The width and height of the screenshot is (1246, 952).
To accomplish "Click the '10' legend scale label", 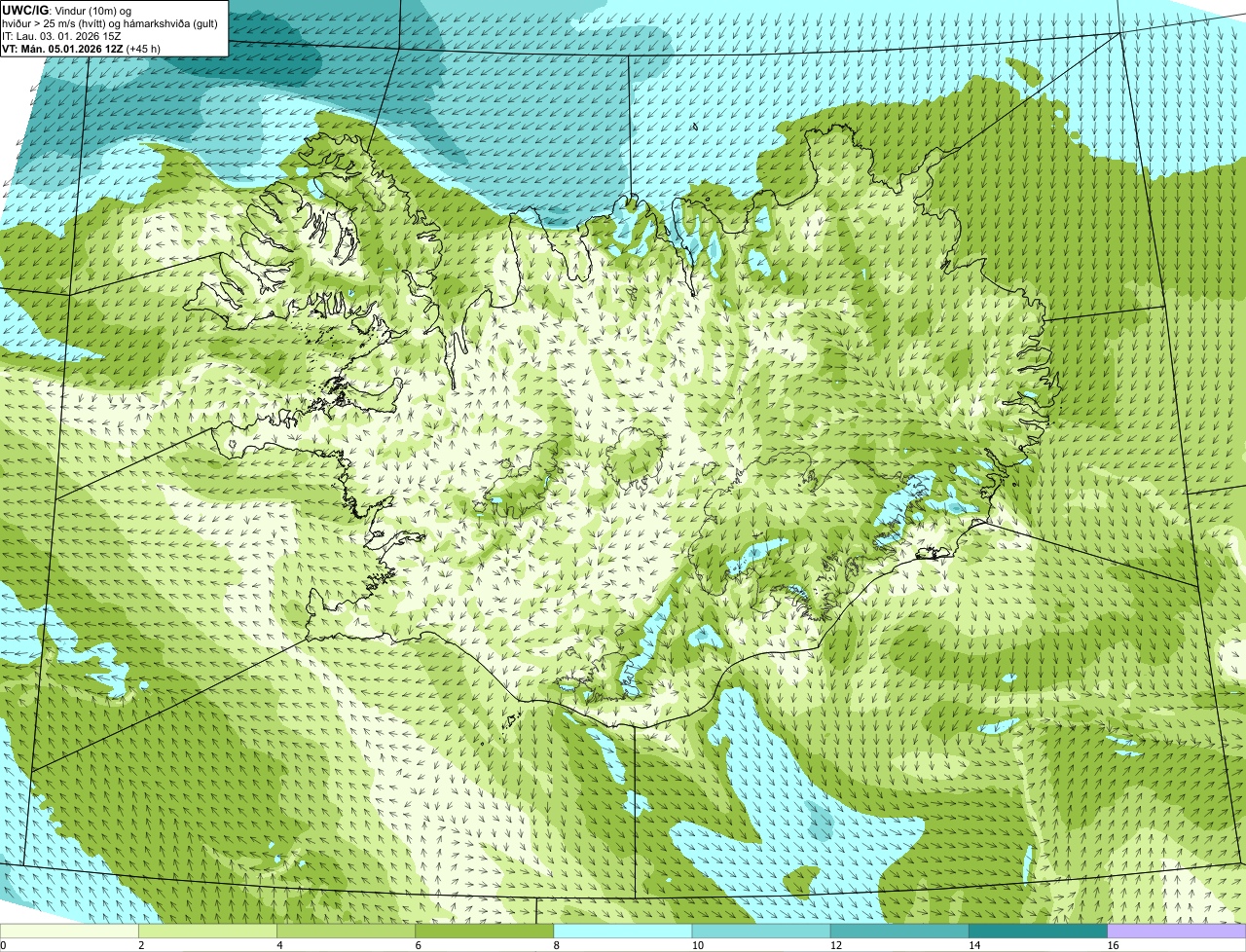I will tap(698, 945).
